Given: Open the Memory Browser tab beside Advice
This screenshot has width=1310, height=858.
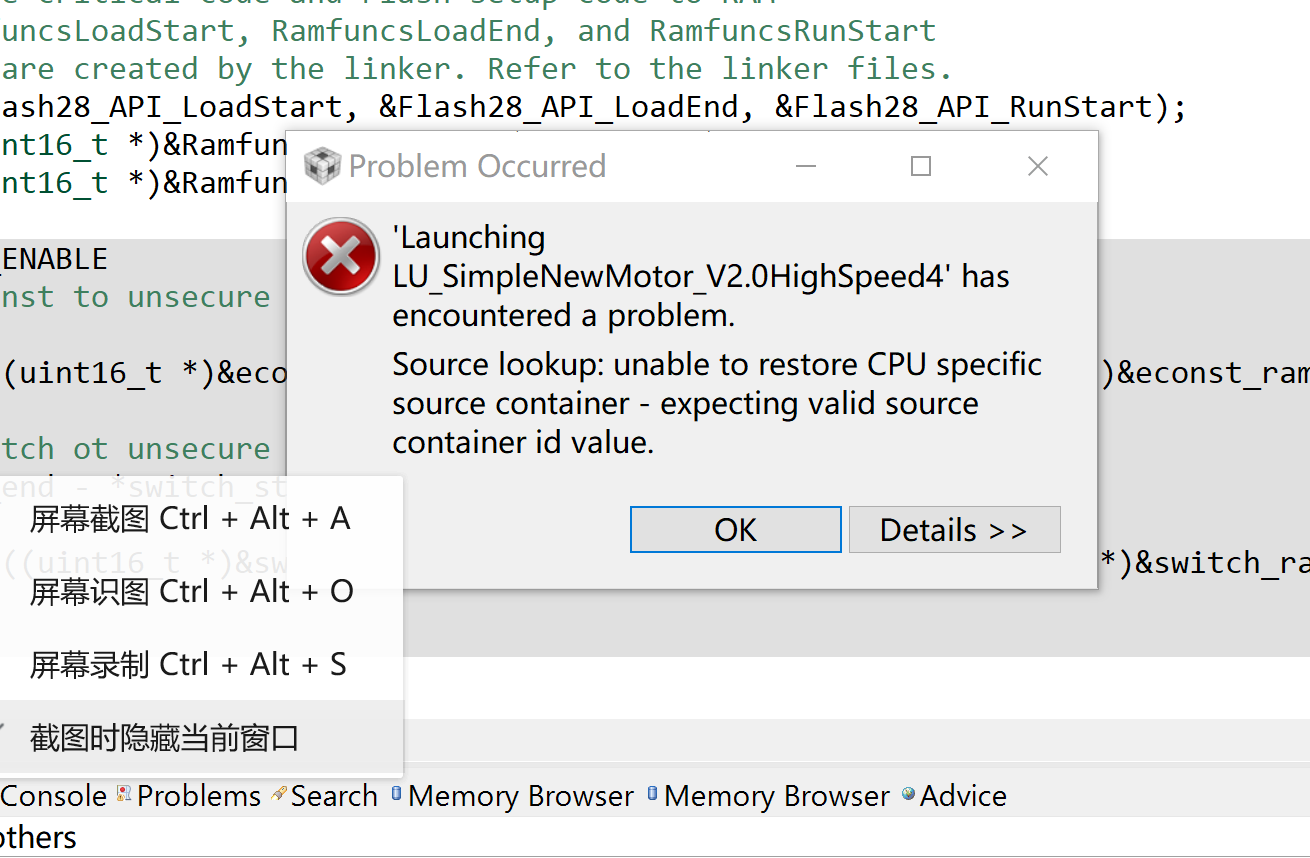Looking at the screenshot, I should (x=776, y=796).
